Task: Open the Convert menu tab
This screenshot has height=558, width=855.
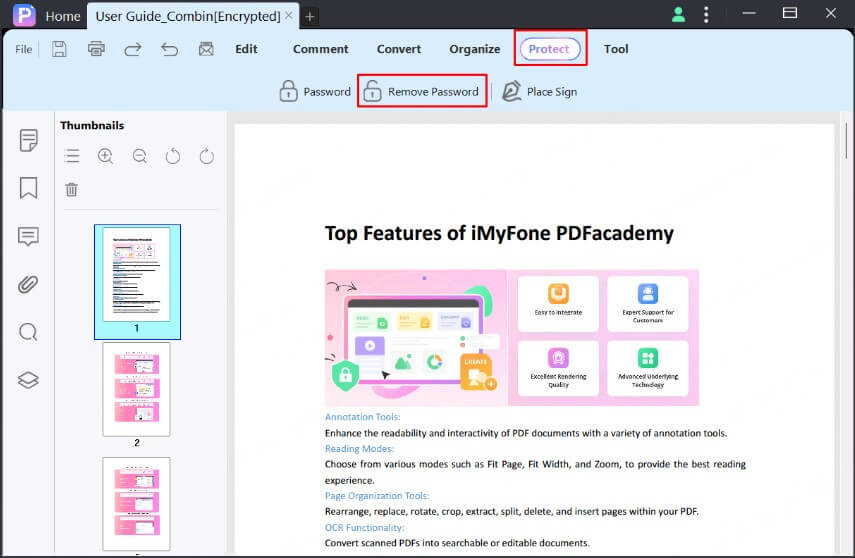Action: [x=399, y=49]
